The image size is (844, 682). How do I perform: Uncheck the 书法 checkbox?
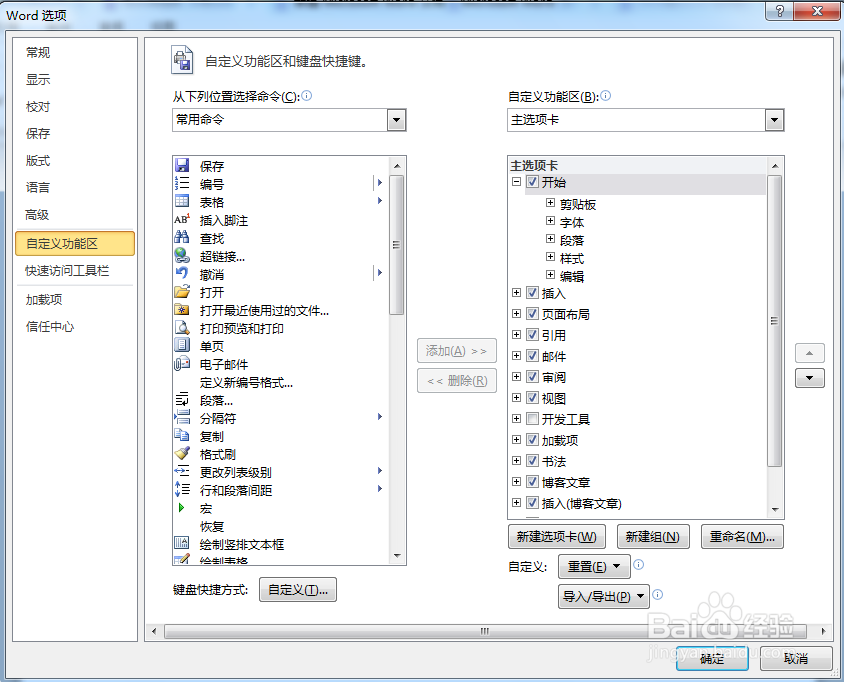[532, 461]
